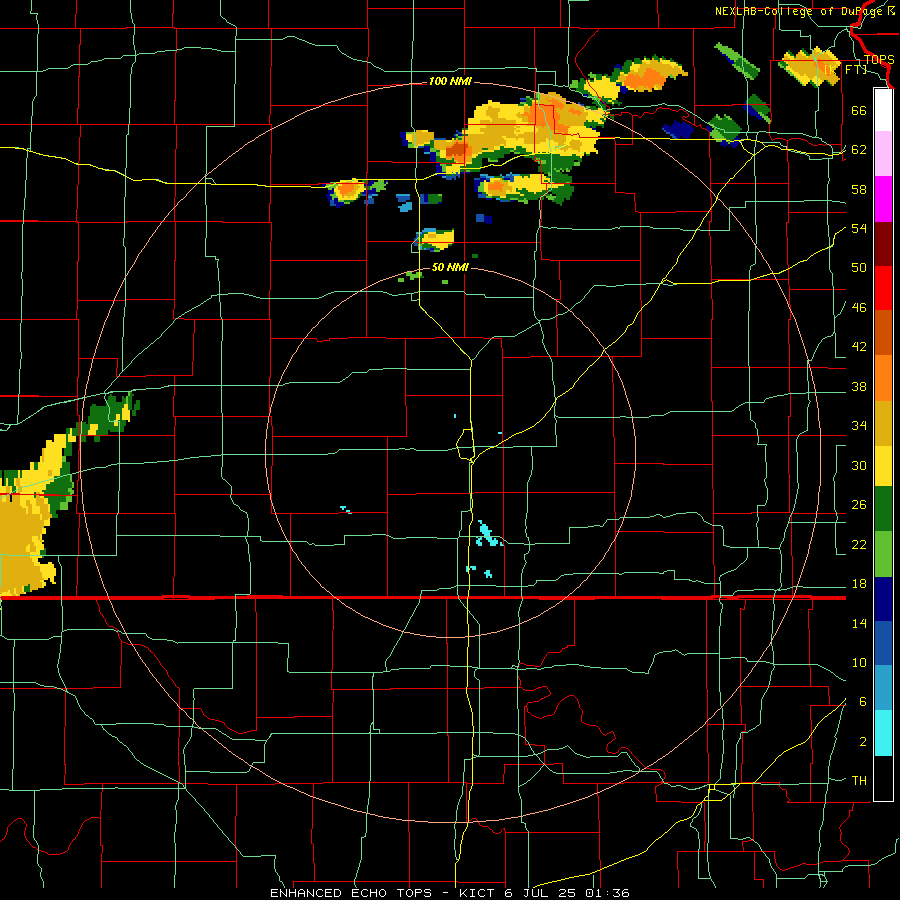
Task: Select the '46' legend value
Action: [859, 308]
